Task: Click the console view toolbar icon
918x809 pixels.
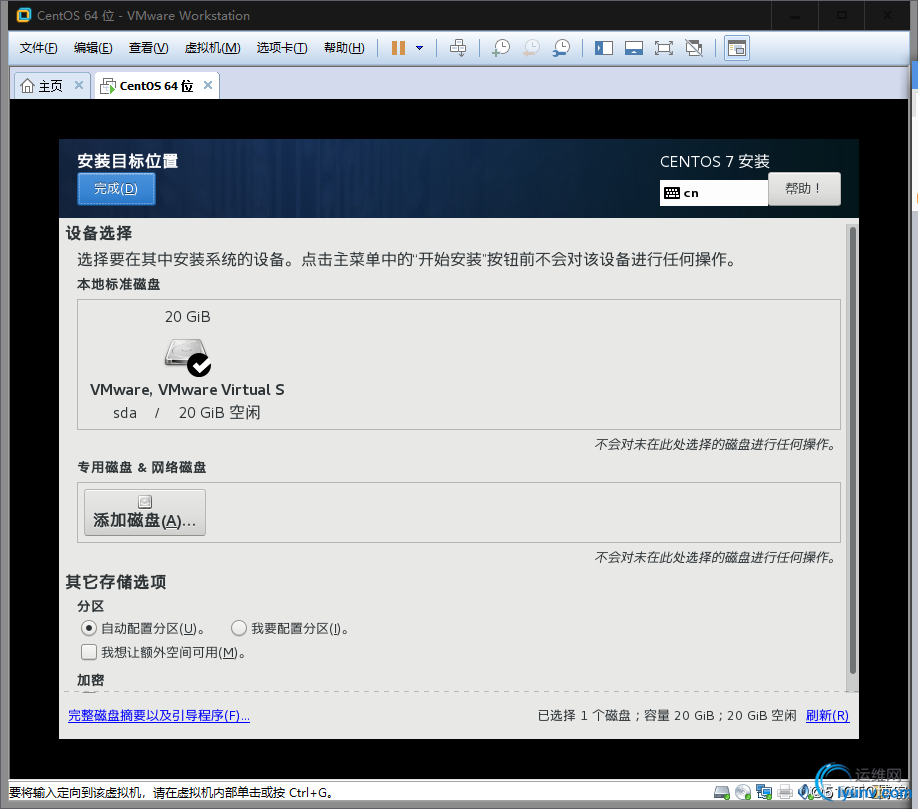Action: pos(737,49)
